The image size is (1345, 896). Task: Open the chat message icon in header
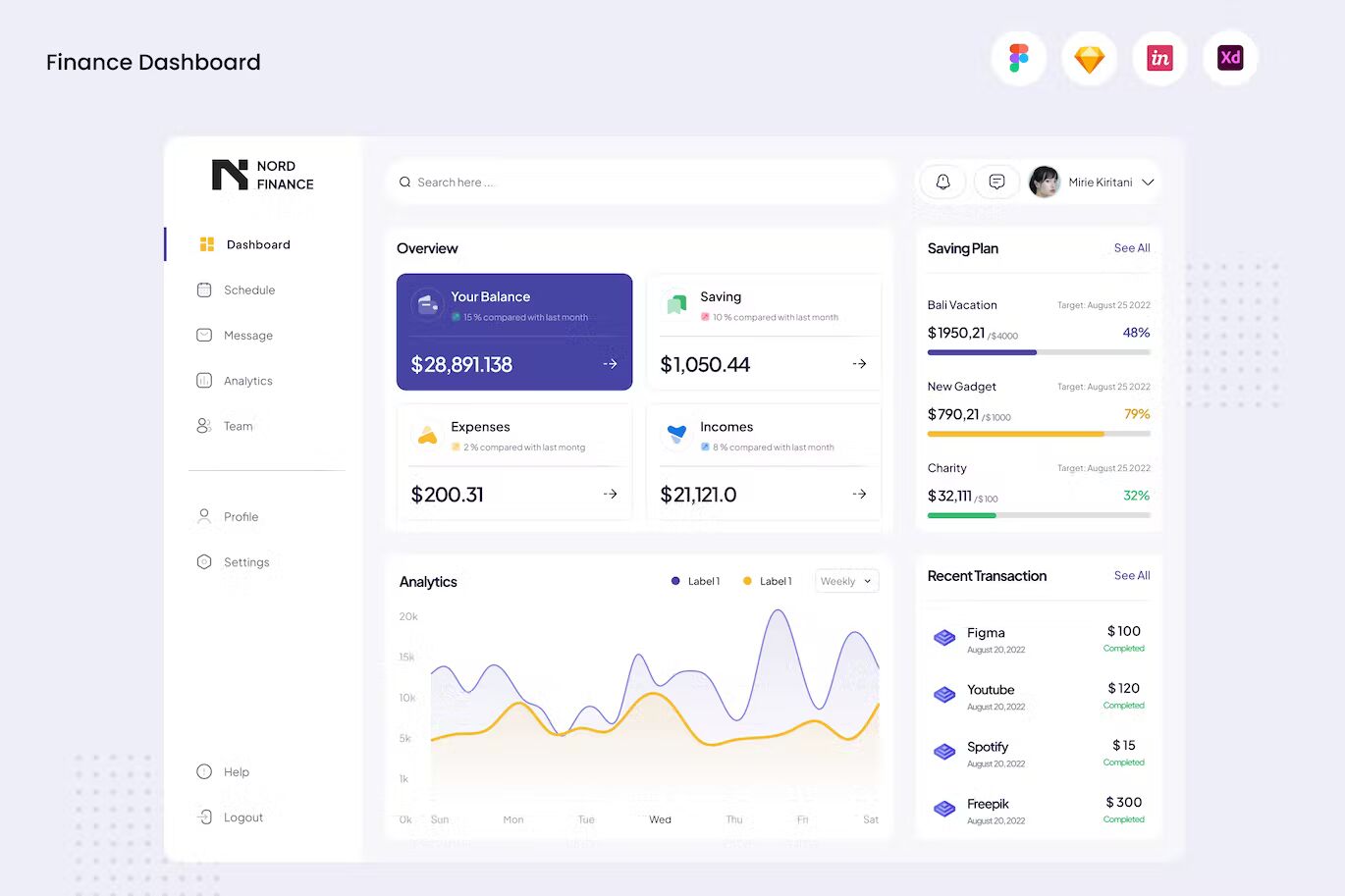click(996, 182)
